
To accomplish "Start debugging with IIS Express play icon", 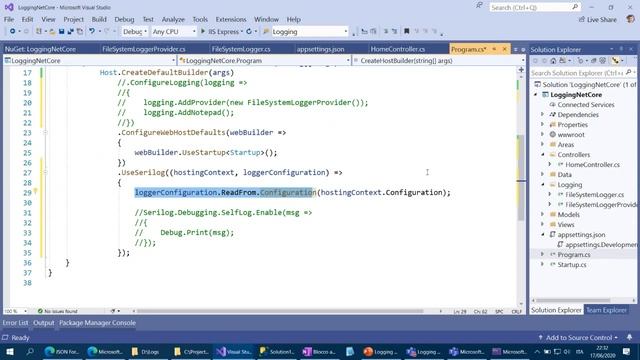I will 203,31.
